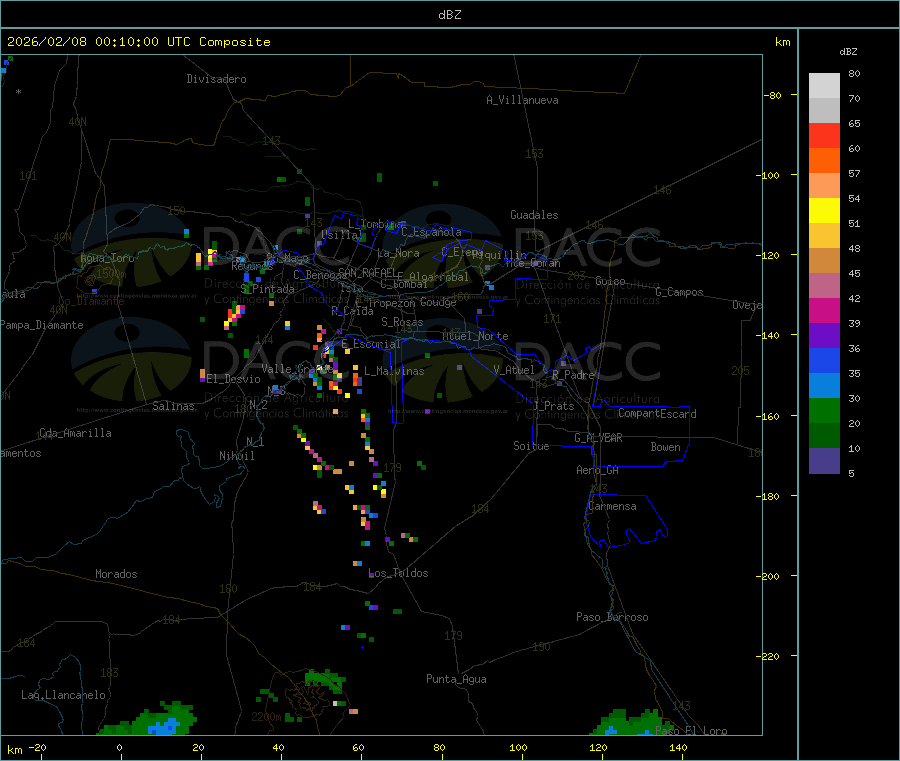Click the Punta_Agua label
The height and width of the screenshot is (761, 900).
point(456,680)
